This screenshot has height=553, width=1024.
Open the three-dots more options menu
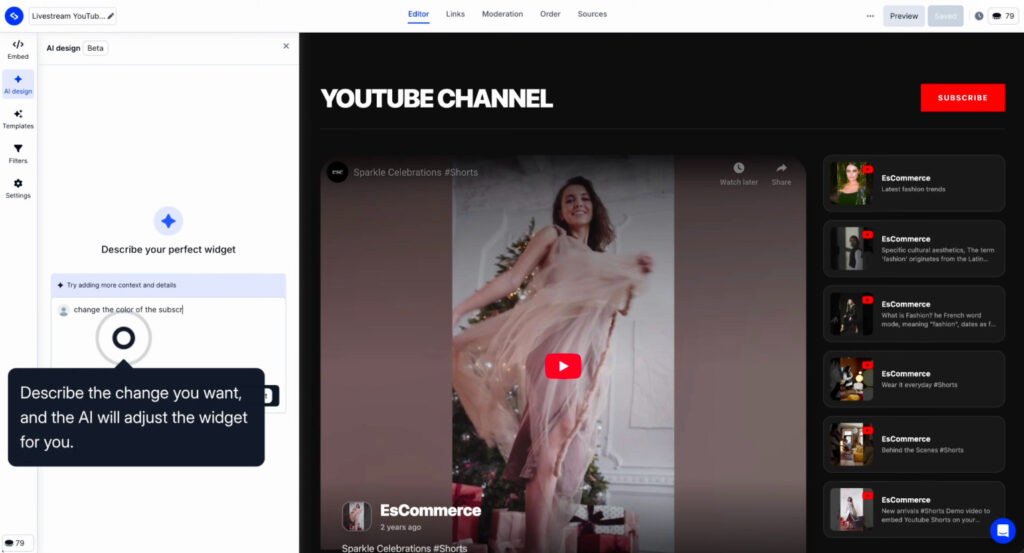[x=870, y=16]
